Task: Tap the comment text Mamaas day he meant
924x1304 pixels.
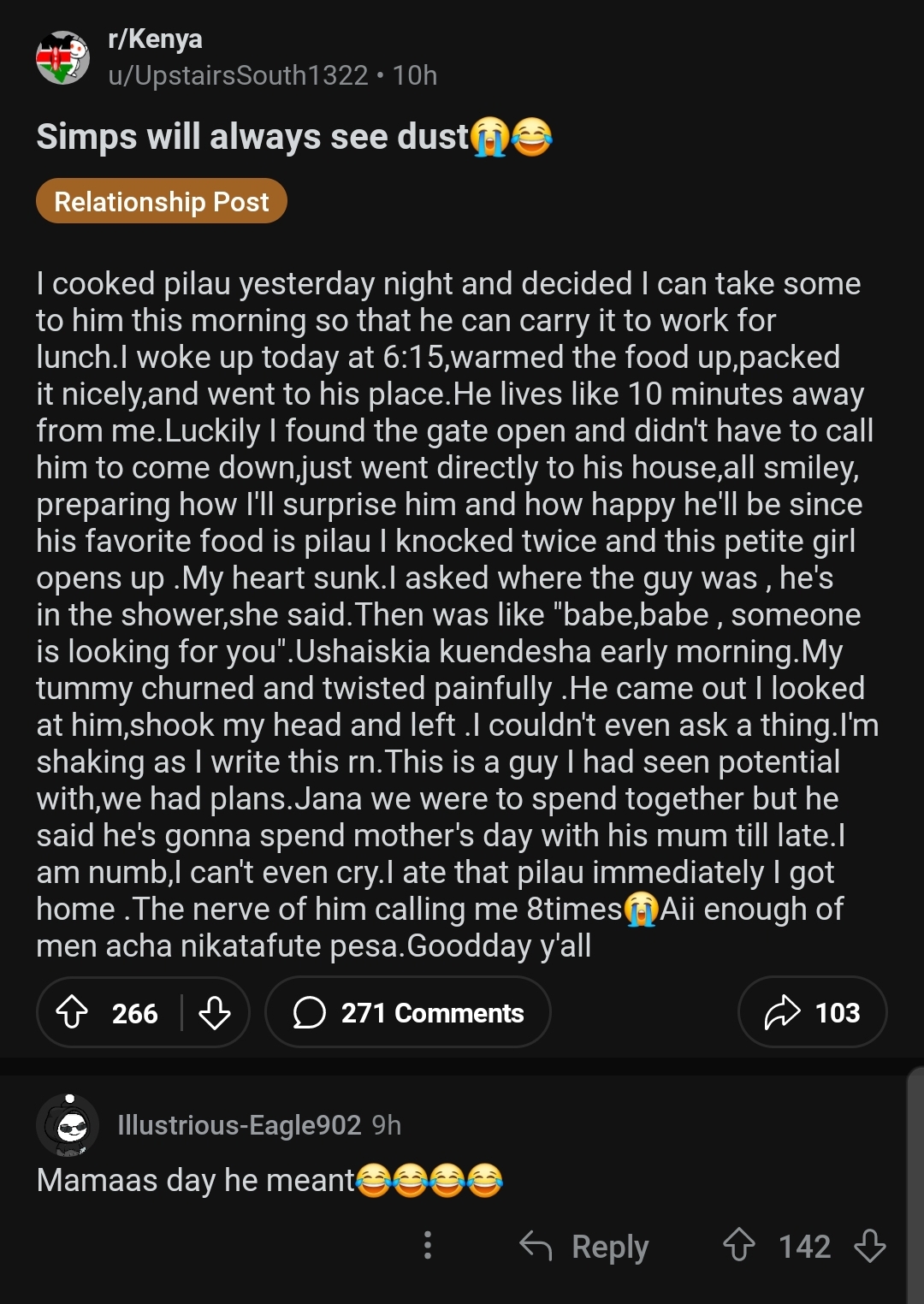Action: (195, 1181)
